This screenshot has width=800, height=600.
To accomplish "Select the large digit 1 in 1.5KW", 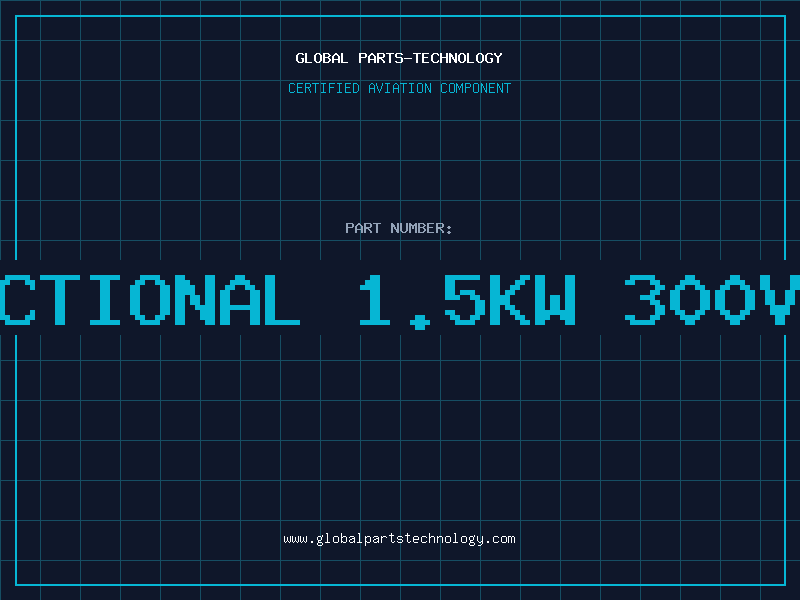I will (x=374, y=300).
